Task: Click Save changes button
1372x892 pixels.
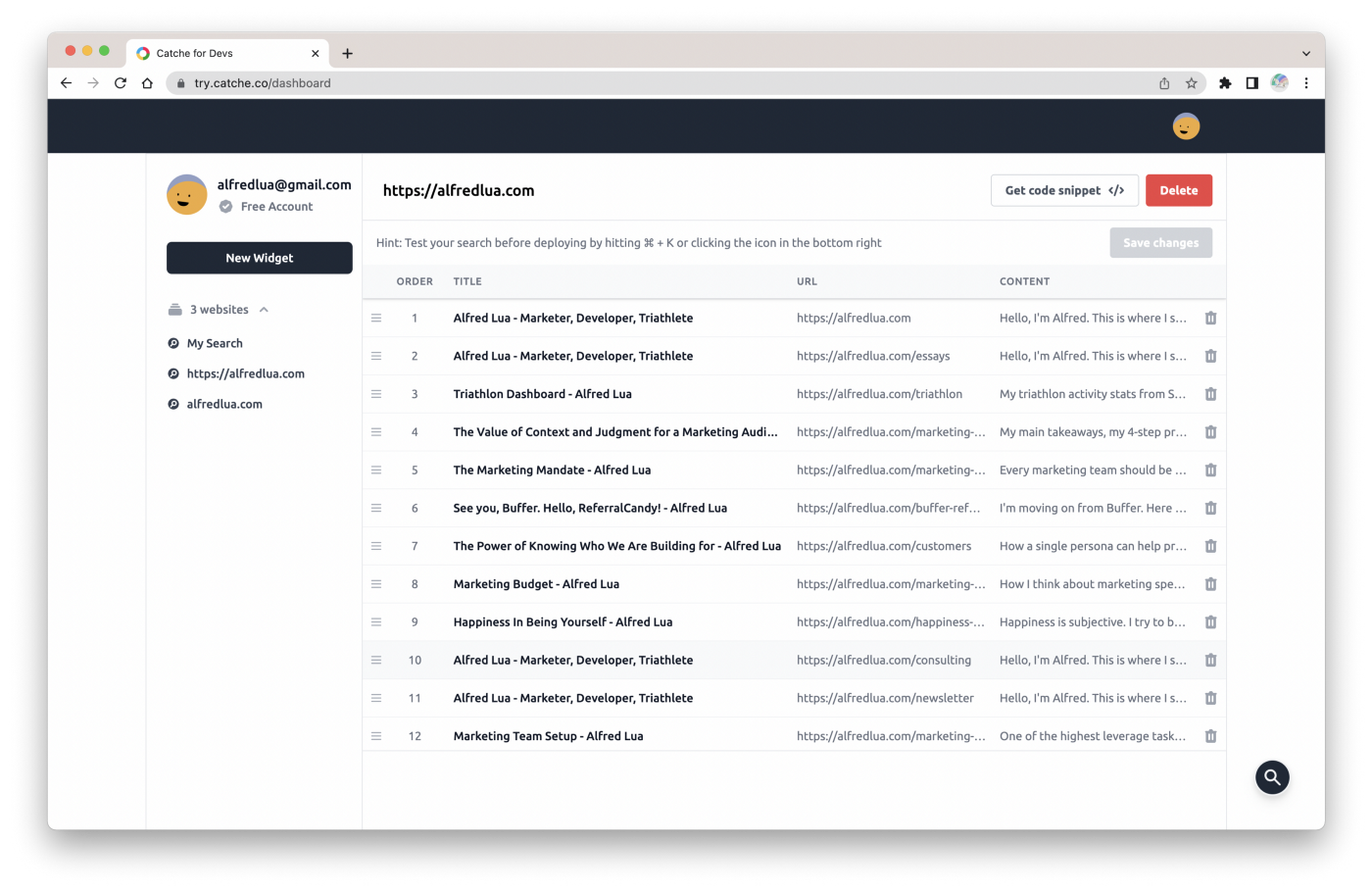Action: [1161, 243]
